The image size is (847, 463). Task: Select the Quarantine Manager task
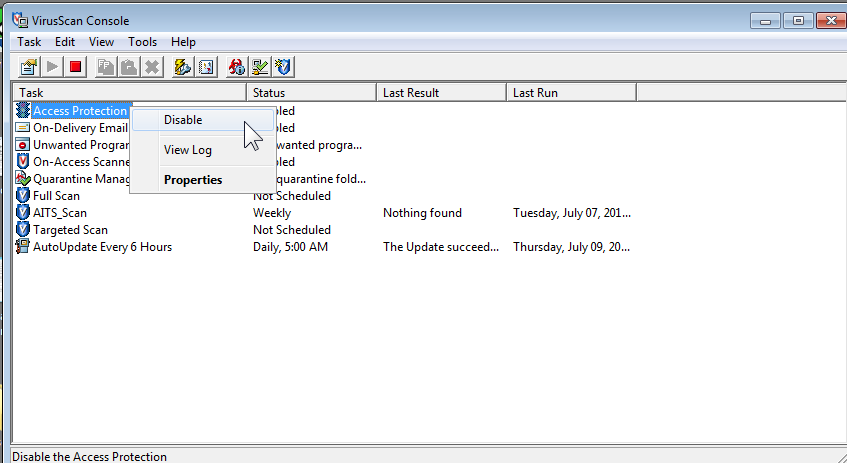click(81, 179)
